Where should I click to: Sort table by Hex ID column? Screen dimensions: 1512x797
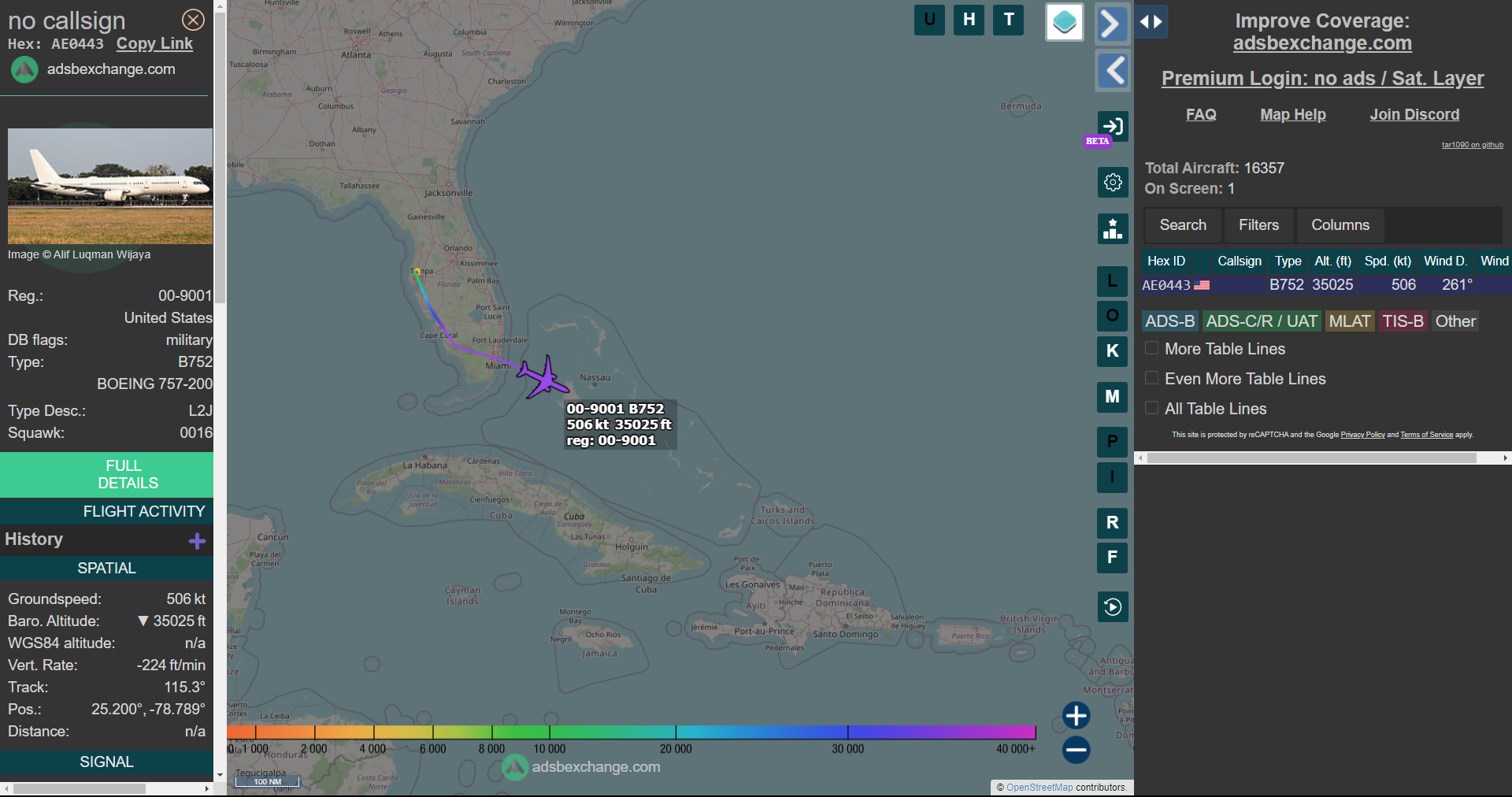pyautogui.click(x=1166, y=261)
